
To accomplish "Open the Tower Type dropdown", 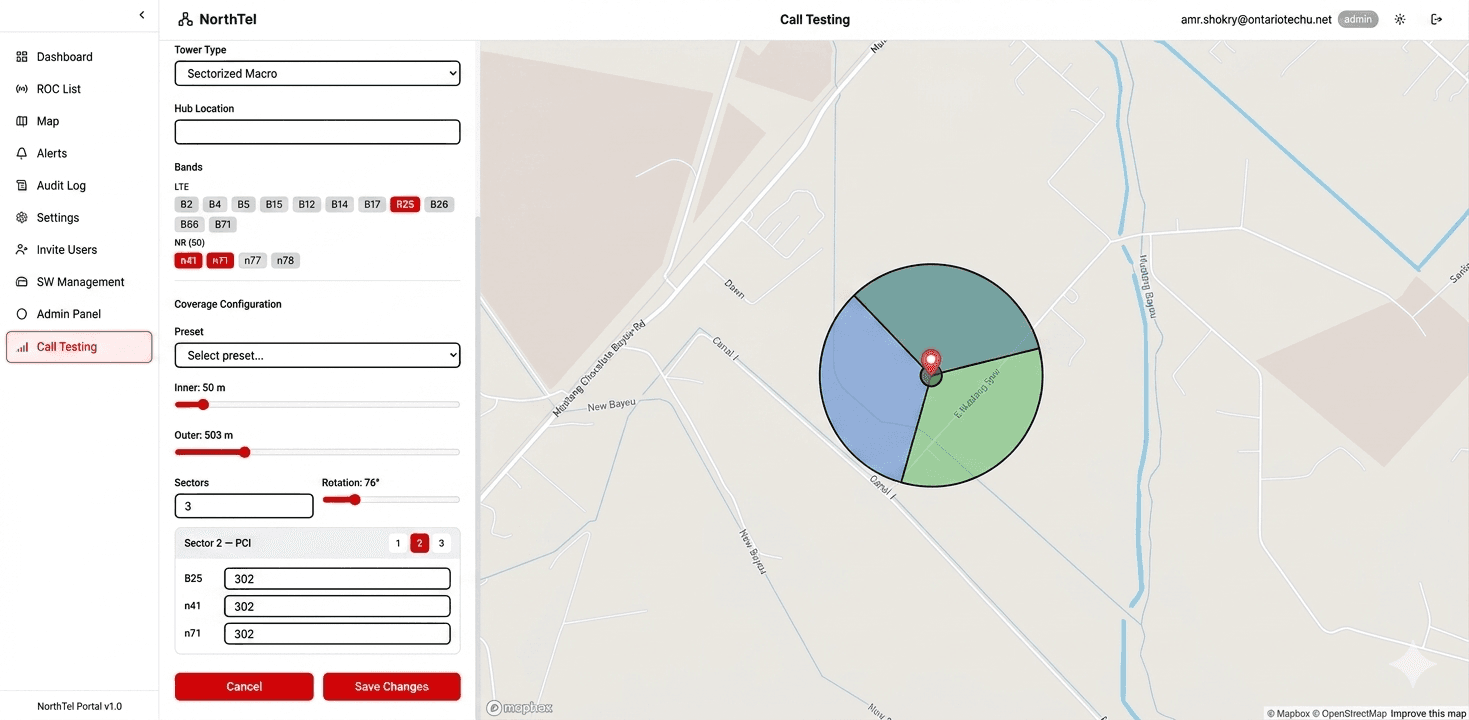I will coord(317,73).
